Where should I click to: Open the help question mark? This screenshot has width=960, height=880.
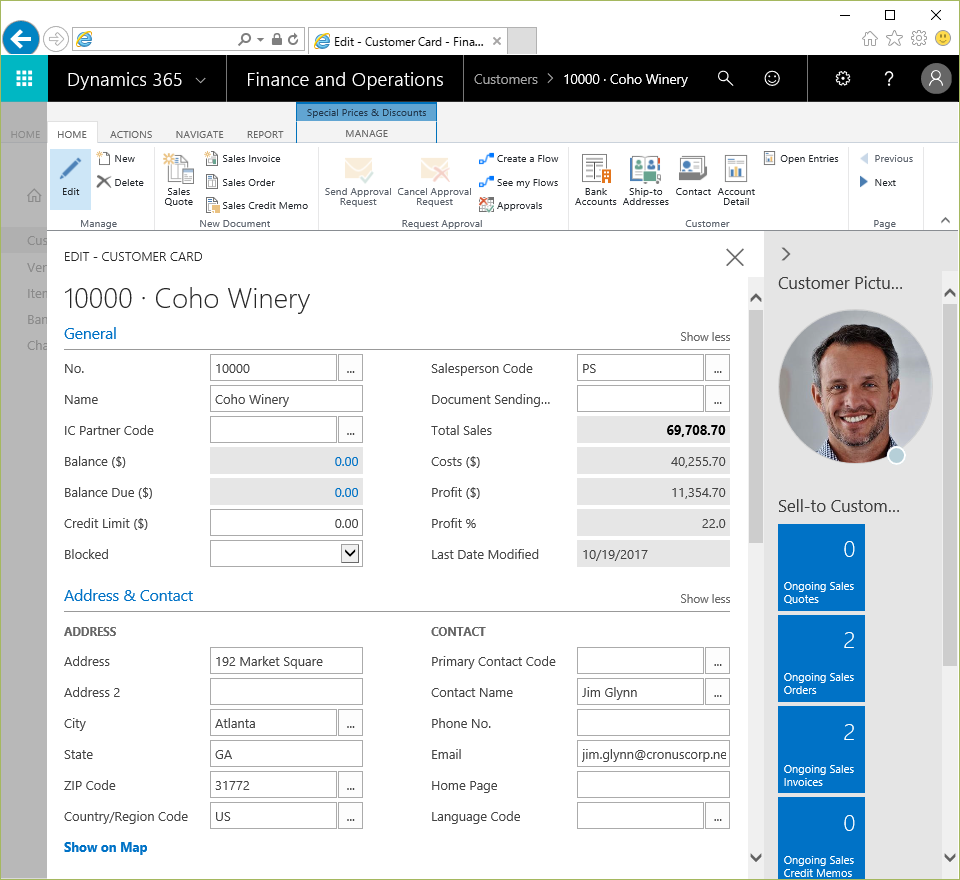[x=889, y=78]
